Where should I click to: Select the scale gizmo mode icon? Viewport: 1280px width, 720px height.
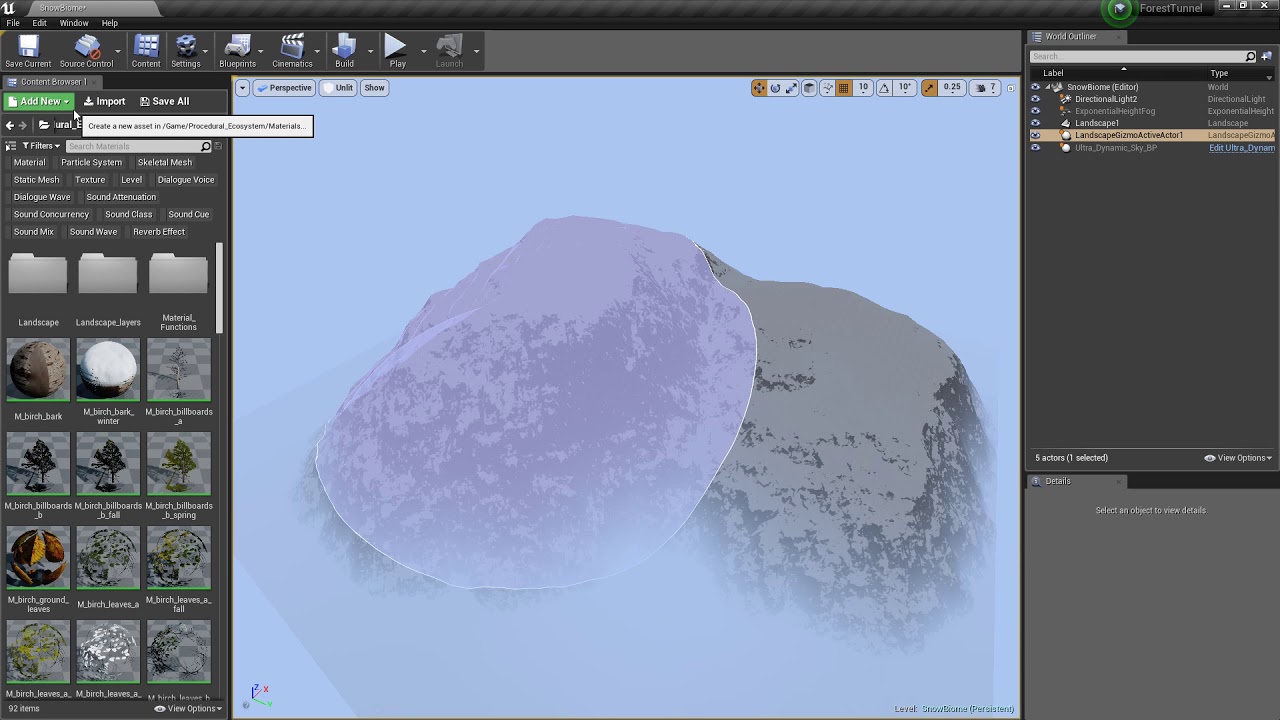point(791,88)
